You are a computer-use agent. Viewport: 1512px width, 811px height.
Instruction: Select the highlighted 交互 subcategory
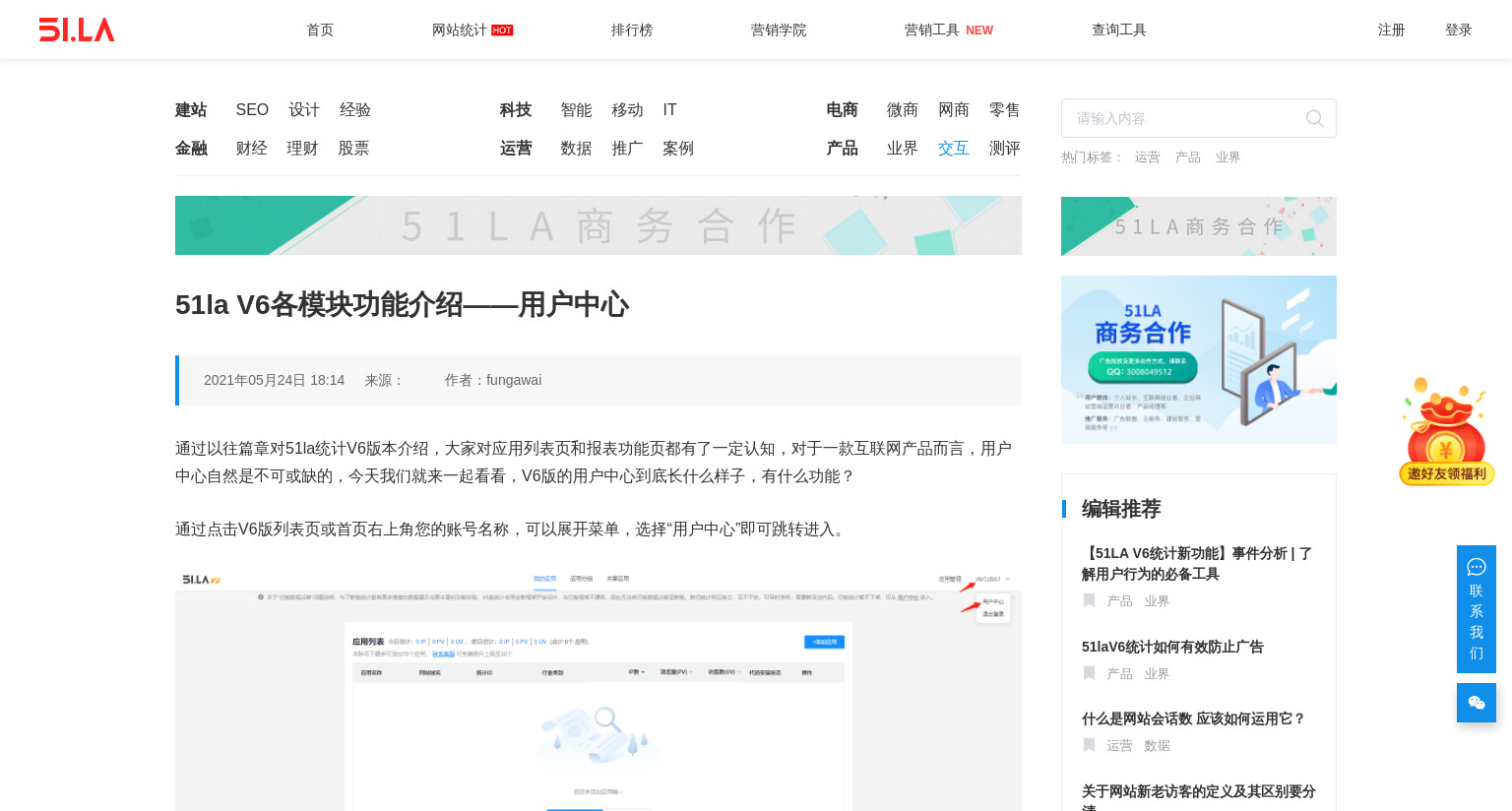954,148
